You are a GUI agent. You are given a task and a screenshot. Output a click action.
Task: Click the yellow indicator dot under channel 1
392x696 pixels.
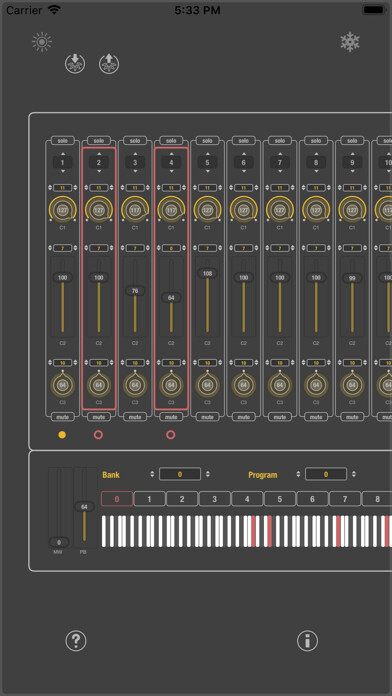coord(62,435)
